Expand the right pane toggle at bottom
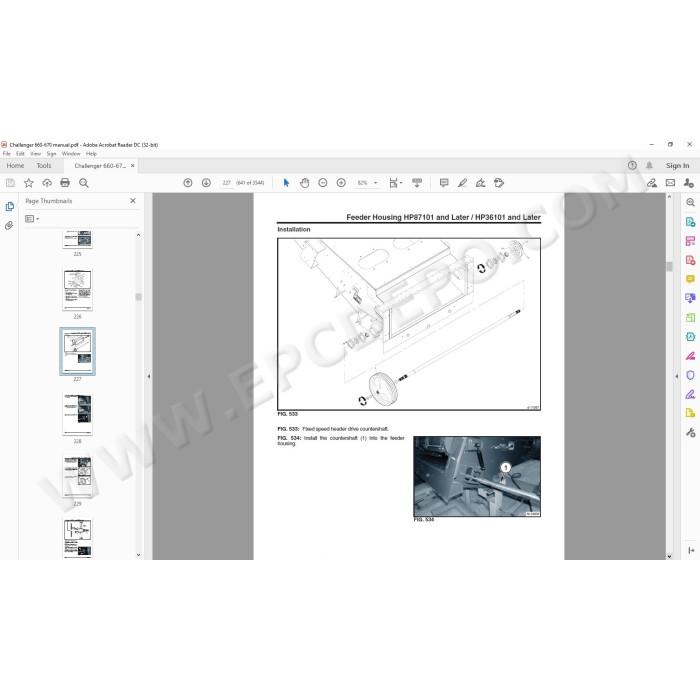This screenshot has height=700, width=700. [x=691, y=550]
